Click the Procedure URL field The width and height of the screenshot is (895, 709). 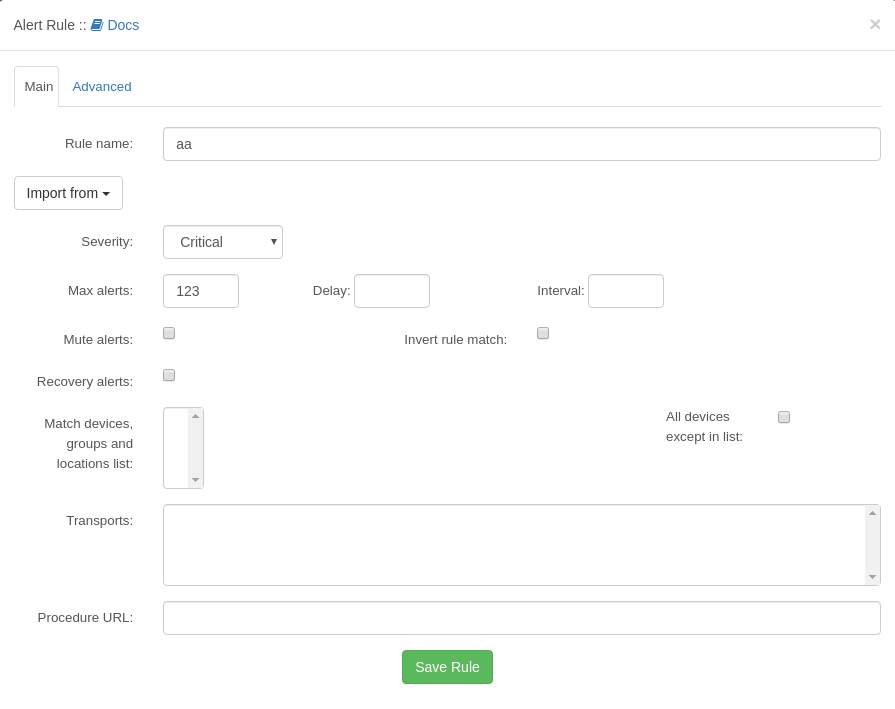(x=521, y=618)
